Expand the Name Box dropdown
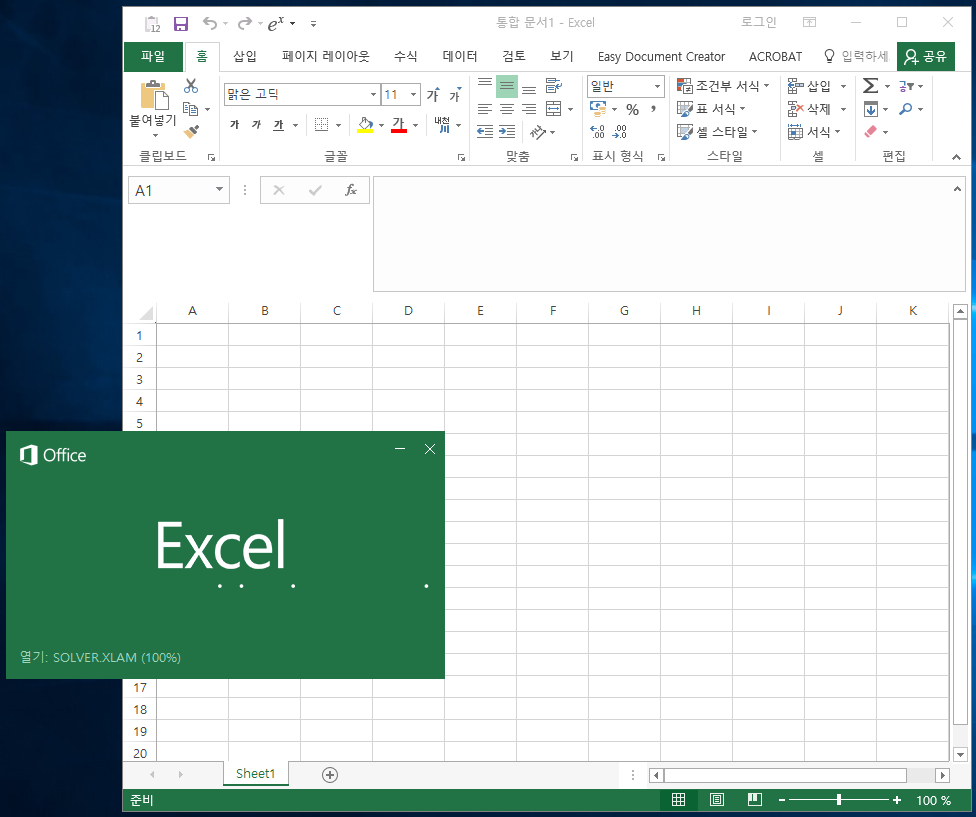 pos(219,189)
